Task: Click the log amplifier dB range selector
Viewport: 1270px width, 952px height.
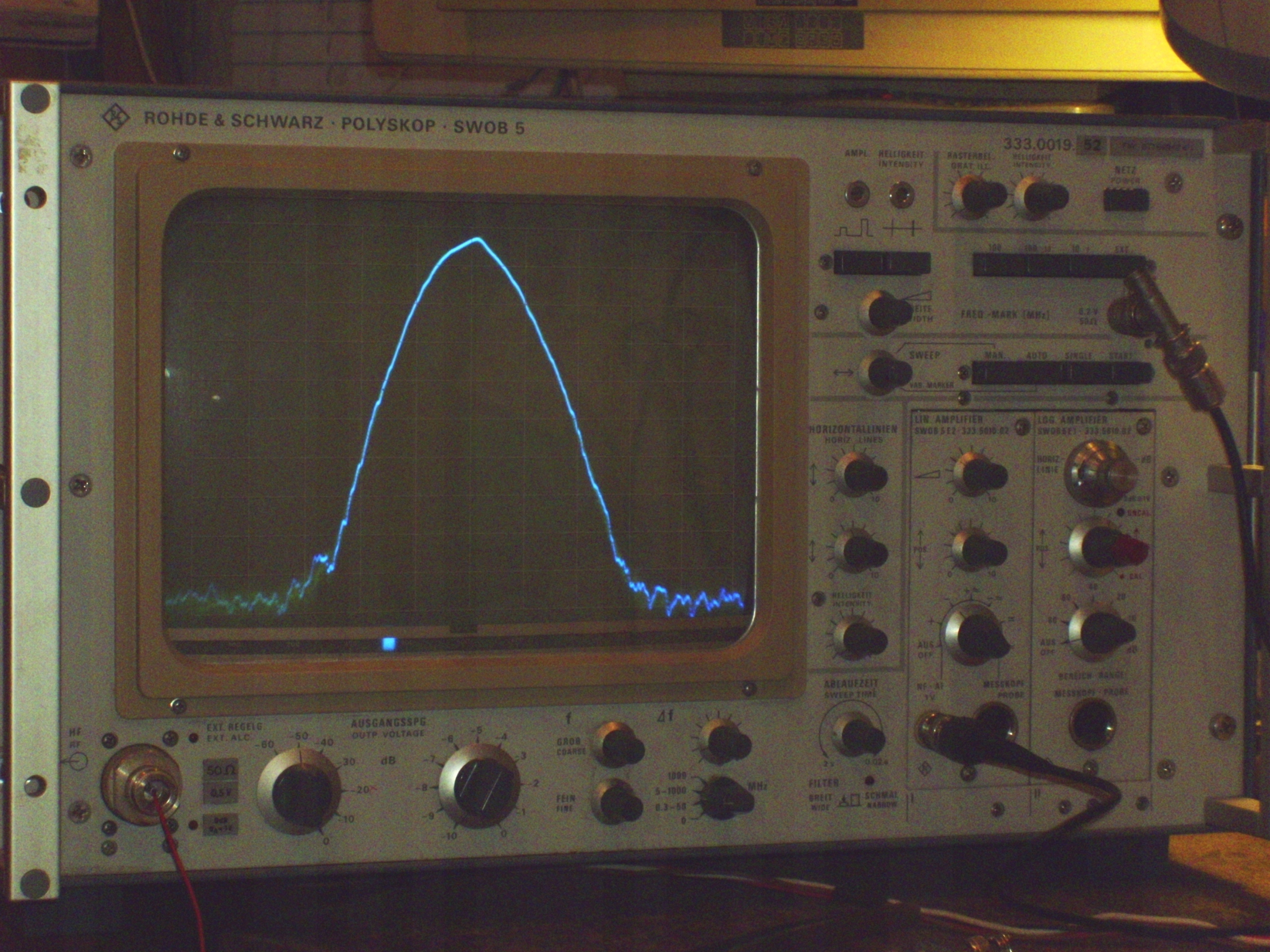Action: (1101, 632)
